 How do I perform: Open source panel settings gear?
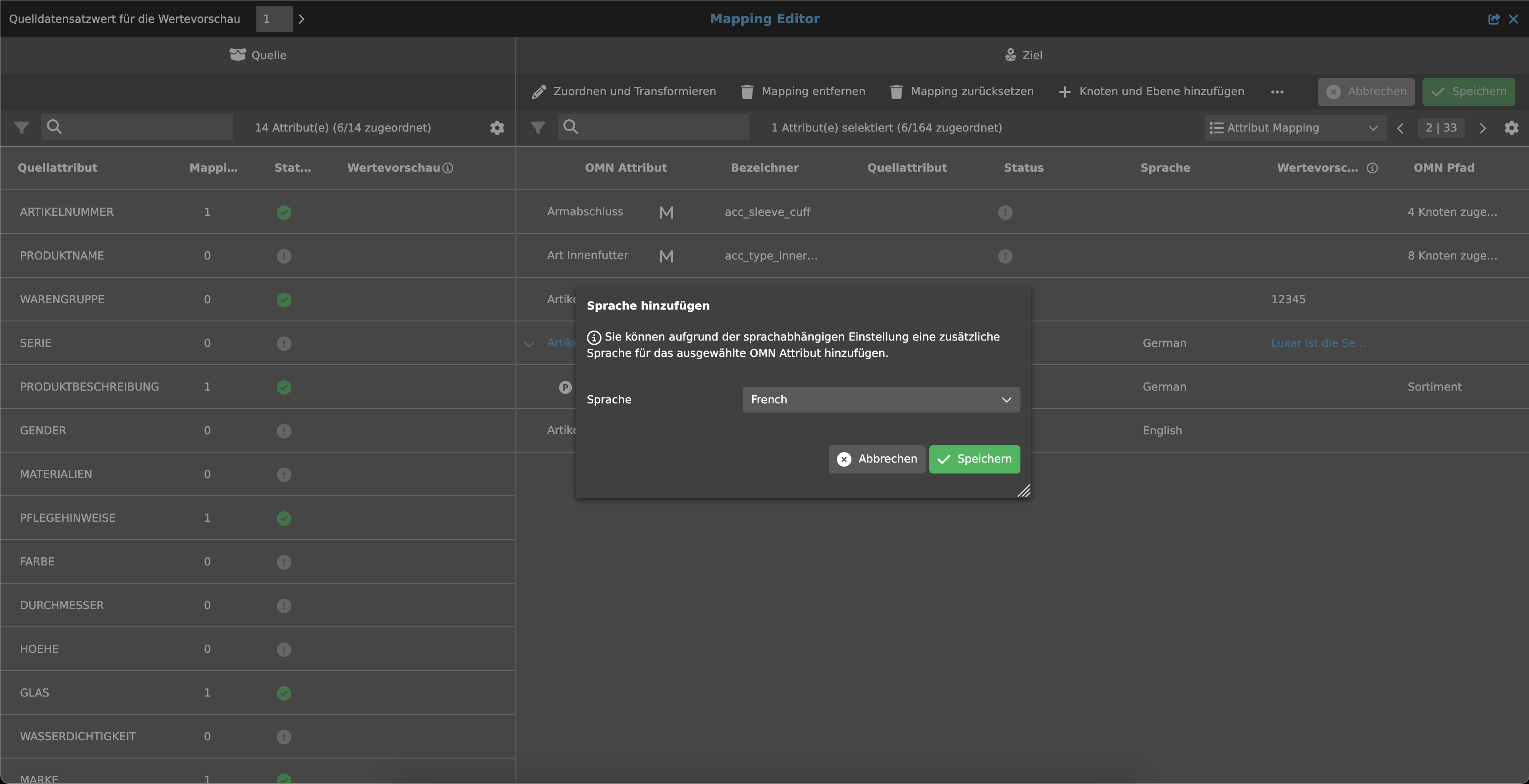(497, 127)
